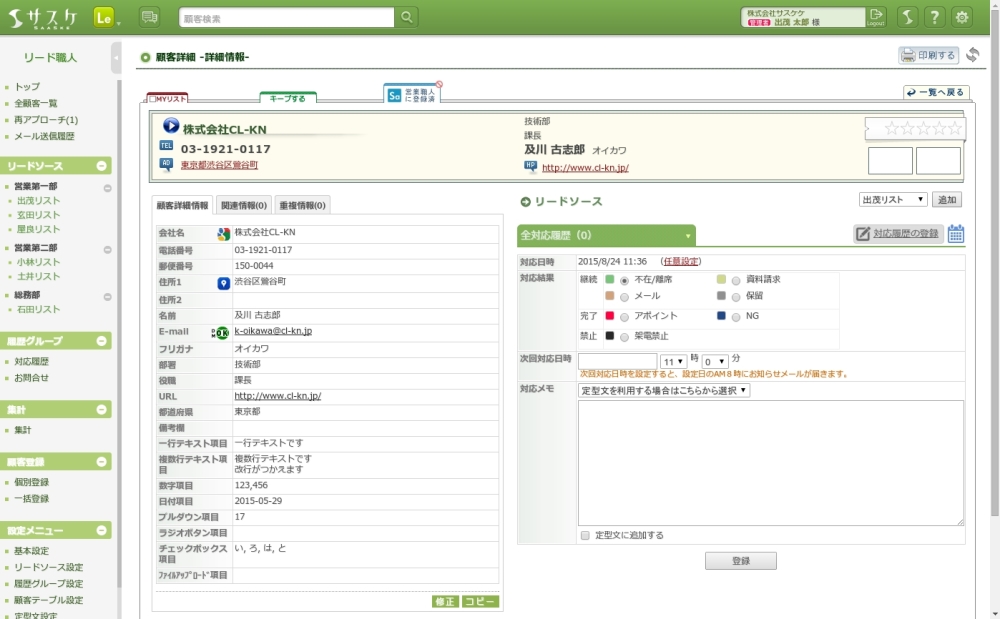This screenshot has width=1000, height=619.
Task: Open the 出茂リスト dropdown
Action: click(893, 200)
